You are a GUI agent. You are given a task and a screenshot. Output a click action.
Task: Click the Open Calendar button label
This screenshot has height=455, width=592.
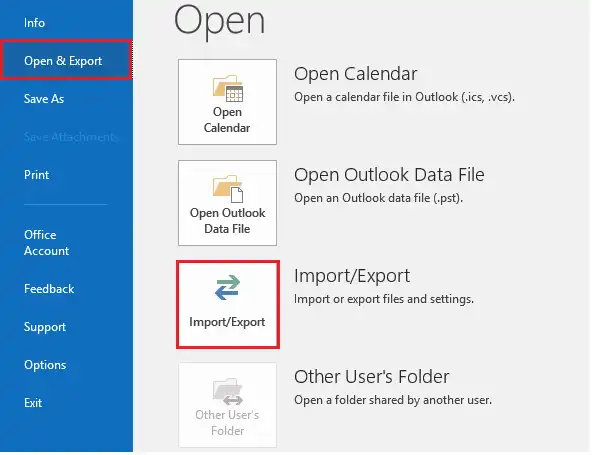click(x=227, y=120)
